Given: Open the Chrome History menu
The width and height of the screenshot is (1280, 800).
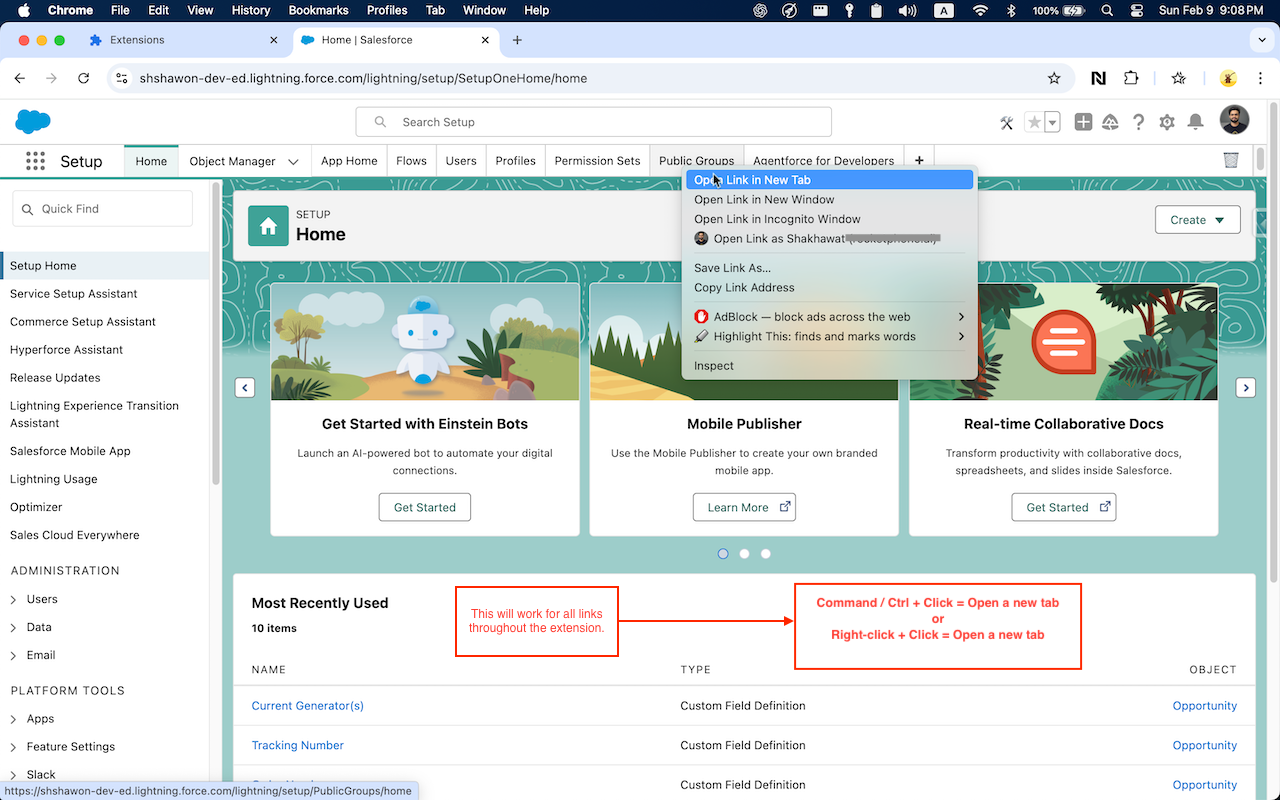Looking at the screenshot, I should pyautogui.click(x=251, y=10).
